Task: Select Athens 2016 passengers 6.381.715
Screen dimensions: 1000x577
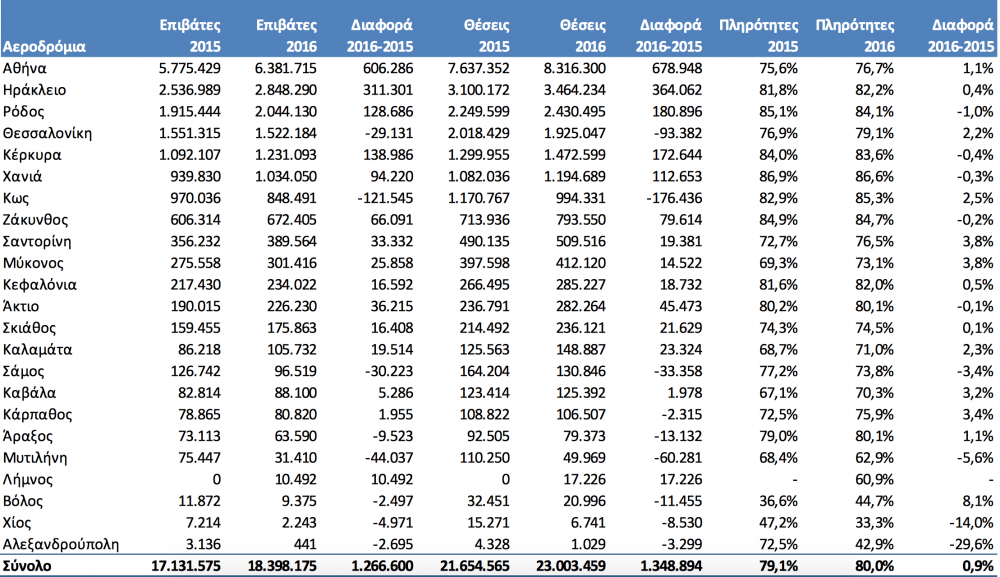Action: pos(286,69)
